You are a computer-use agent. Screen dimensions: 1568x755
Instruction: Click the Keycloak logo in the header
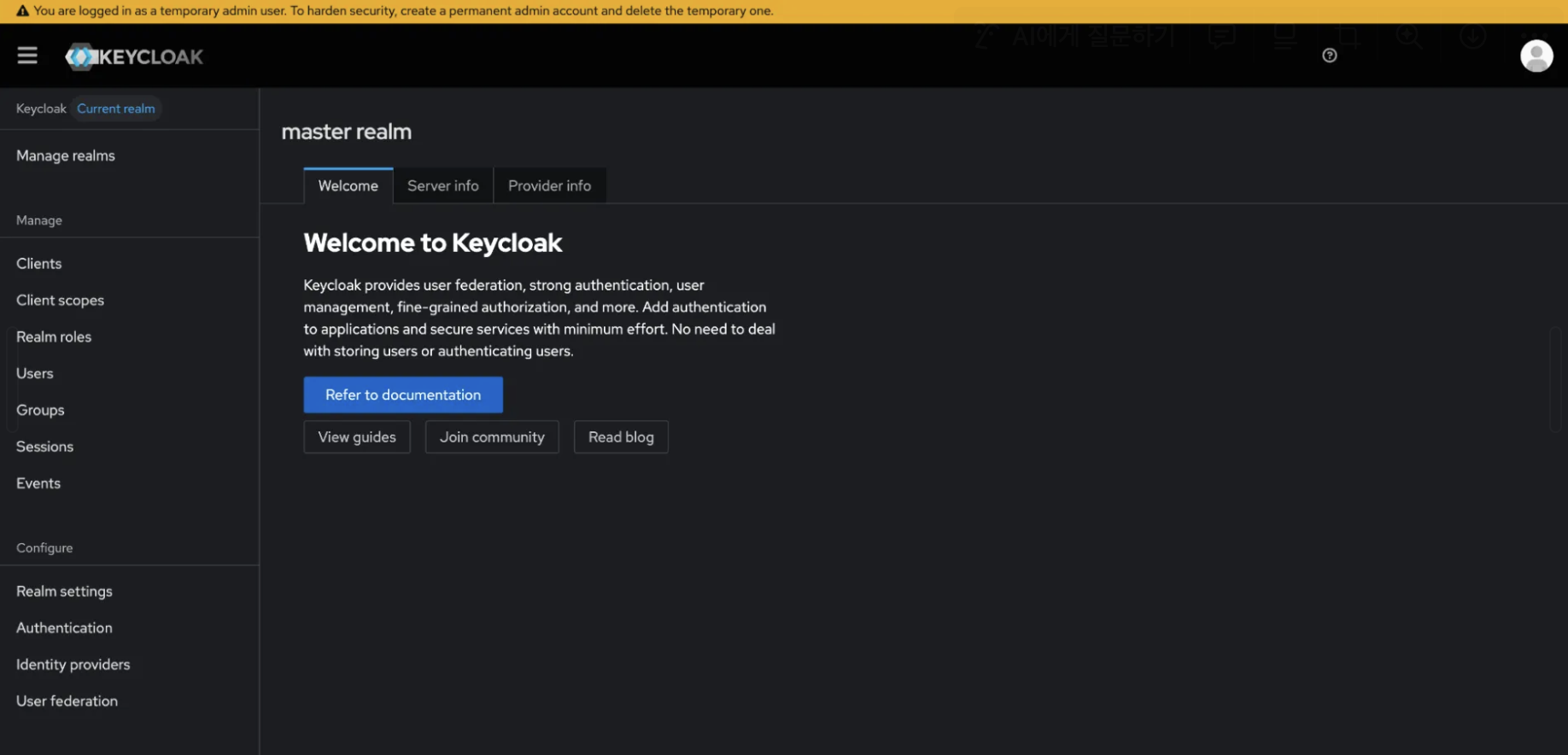click(134, 56)
